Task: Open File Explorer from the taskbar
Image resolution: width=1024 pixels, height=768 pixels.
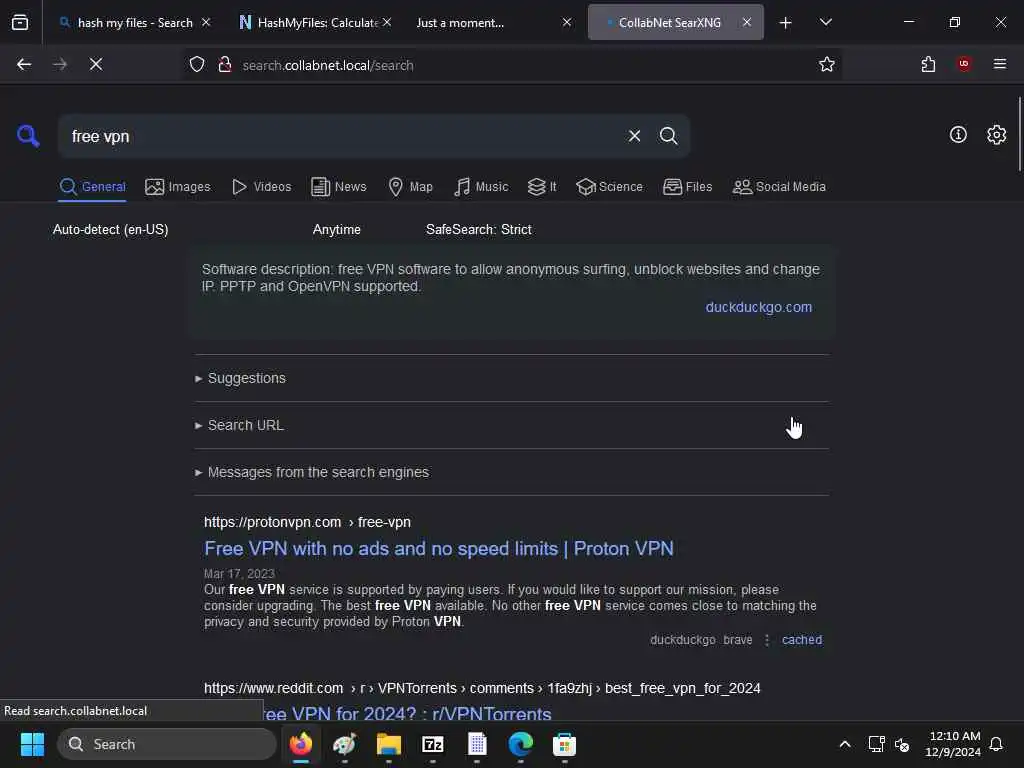Action: coord(388,744)
